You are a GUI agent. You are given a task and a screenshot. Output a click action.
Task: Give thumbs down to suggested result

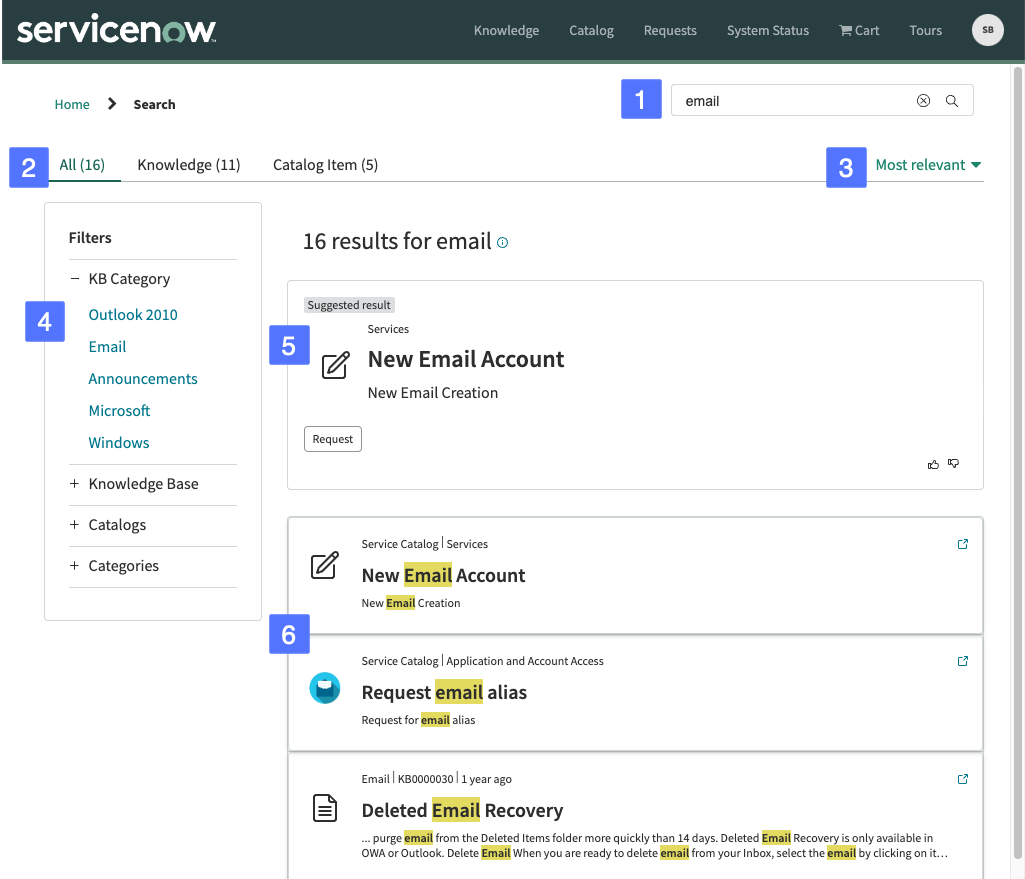coord(954,463)
